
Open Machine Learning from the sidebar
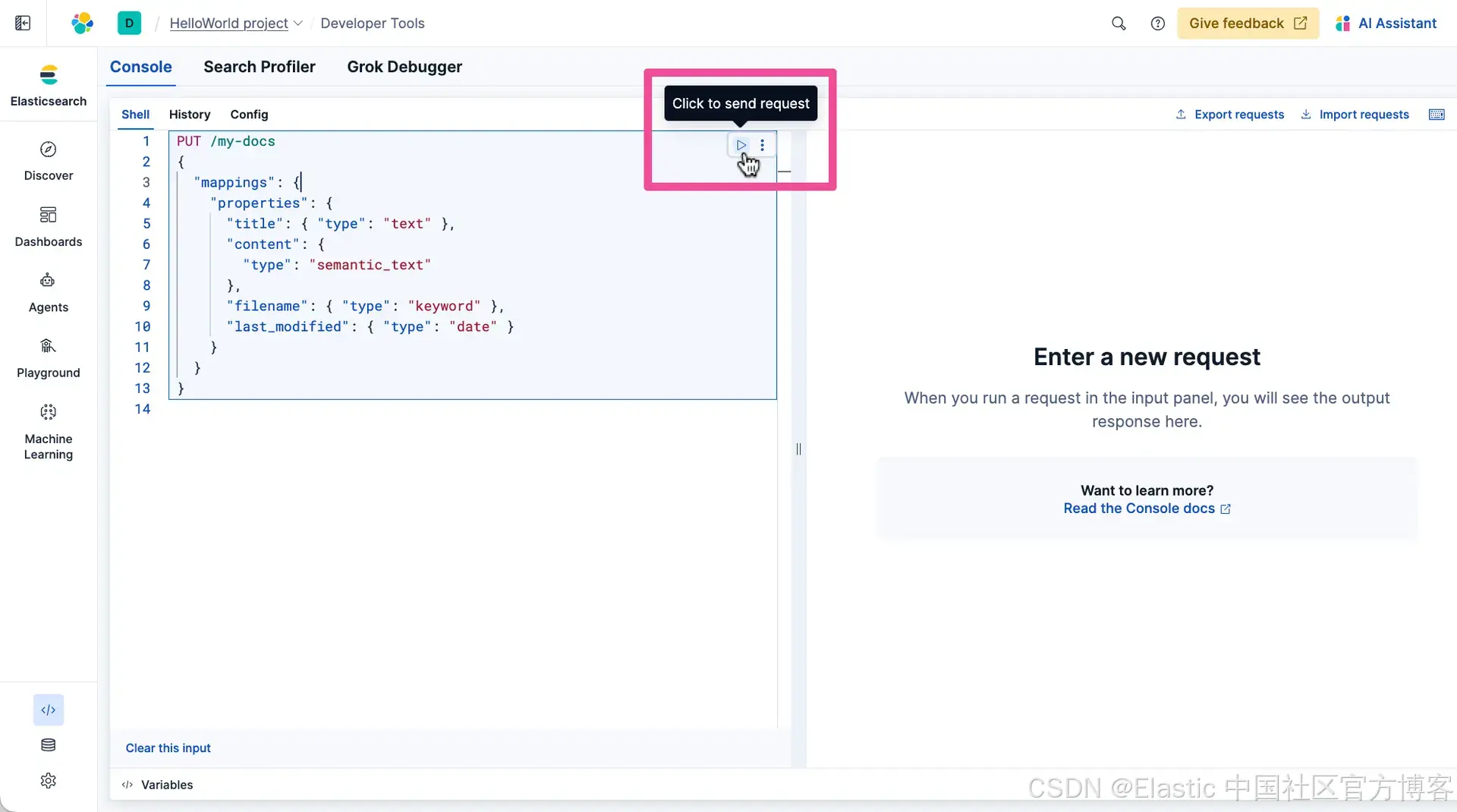49,433
